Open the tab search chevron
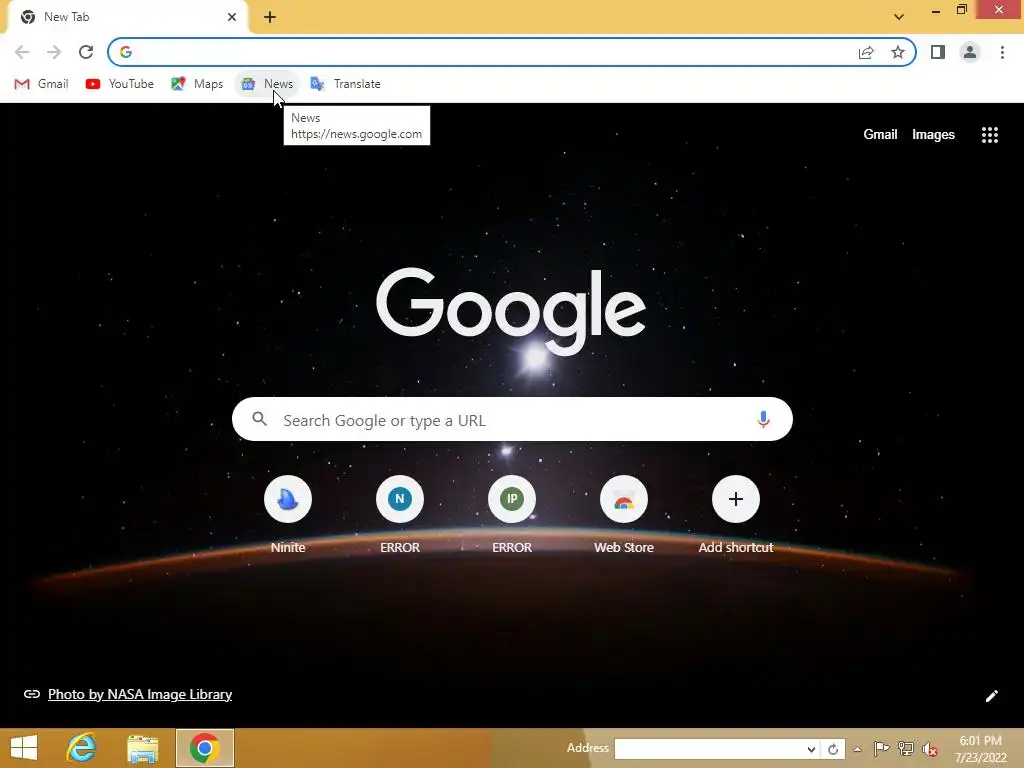Screen dimensions: 1024x768 point(899,17)
